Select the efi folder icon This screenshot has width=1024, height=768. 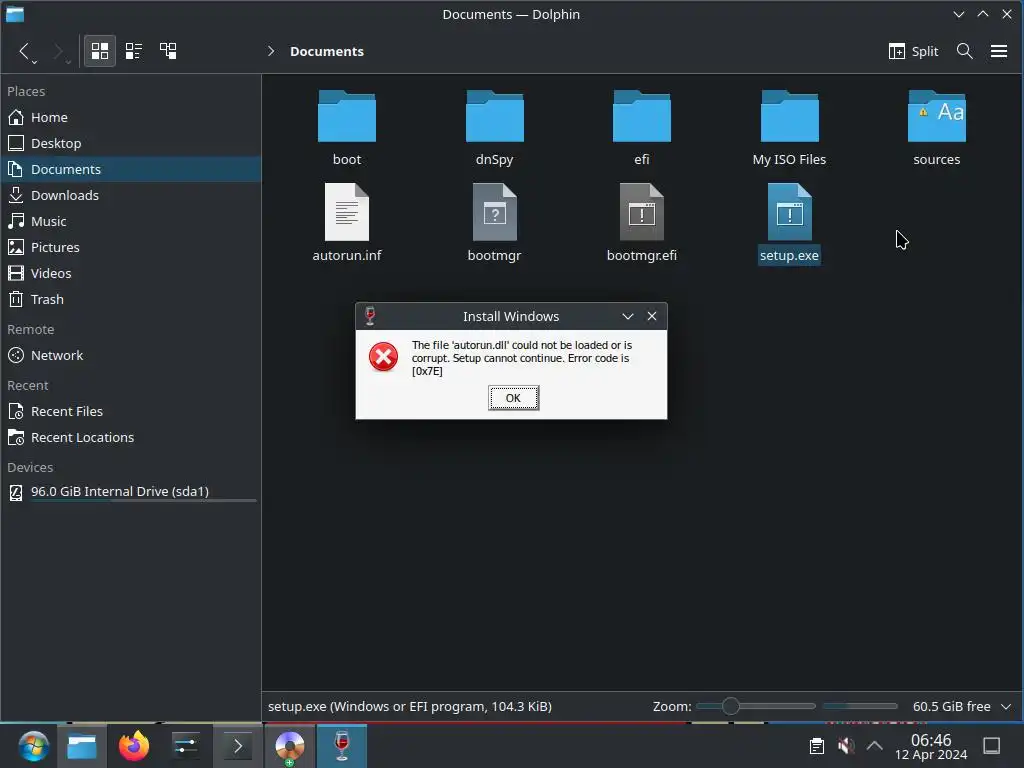(641, 116)
